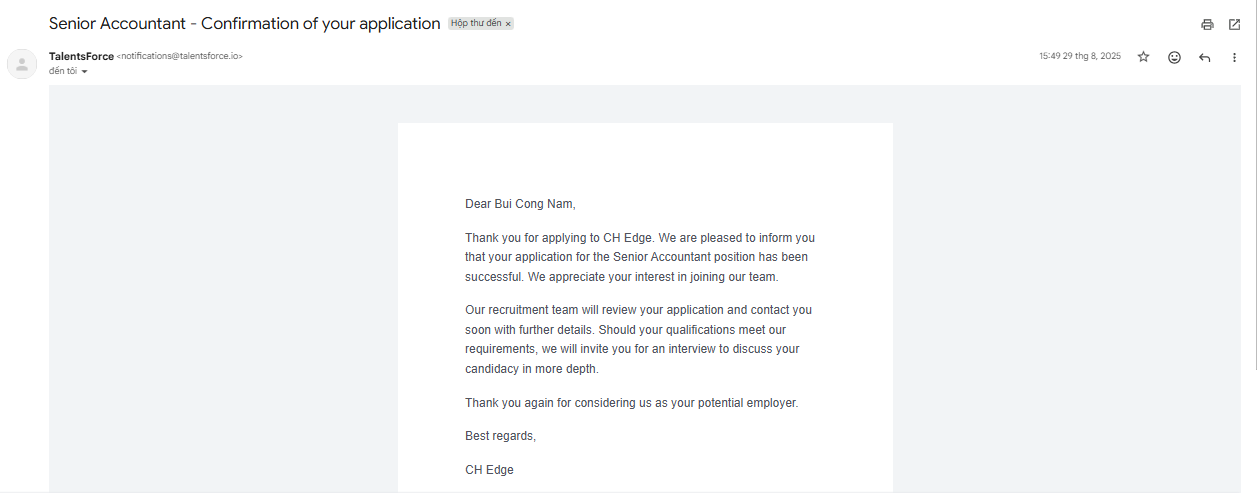Click the 'Best regards,' closing line

pos(500,436)
